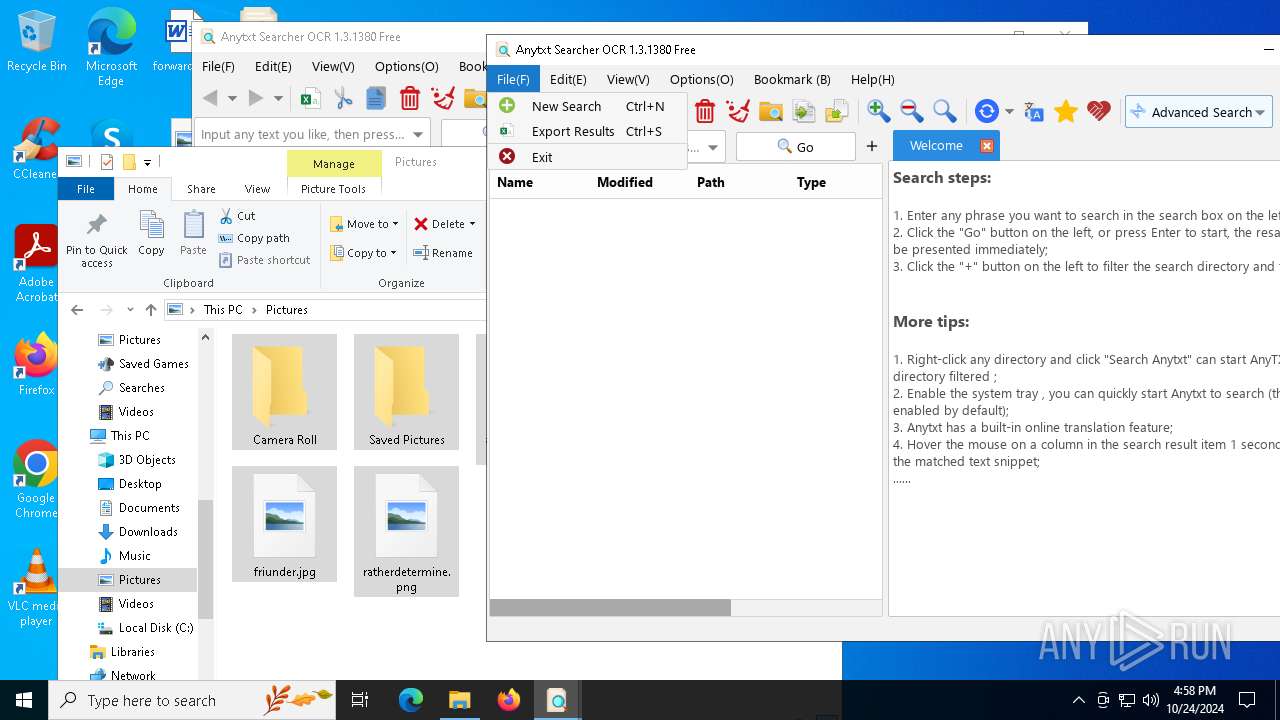Click the scissors cut icon in back Anytxt window

pyautogui.click(x=343, y=98)
